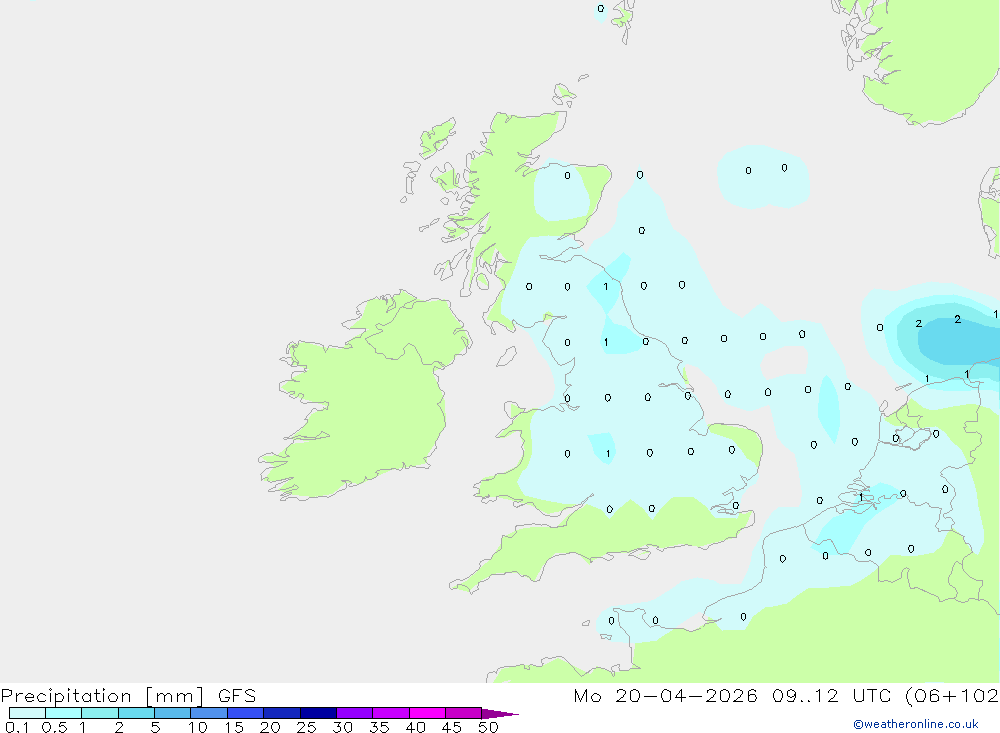The image size is (1000, 733).
Task: Choose the 30–35 mm purple swatch
Action: coord(354,713)
